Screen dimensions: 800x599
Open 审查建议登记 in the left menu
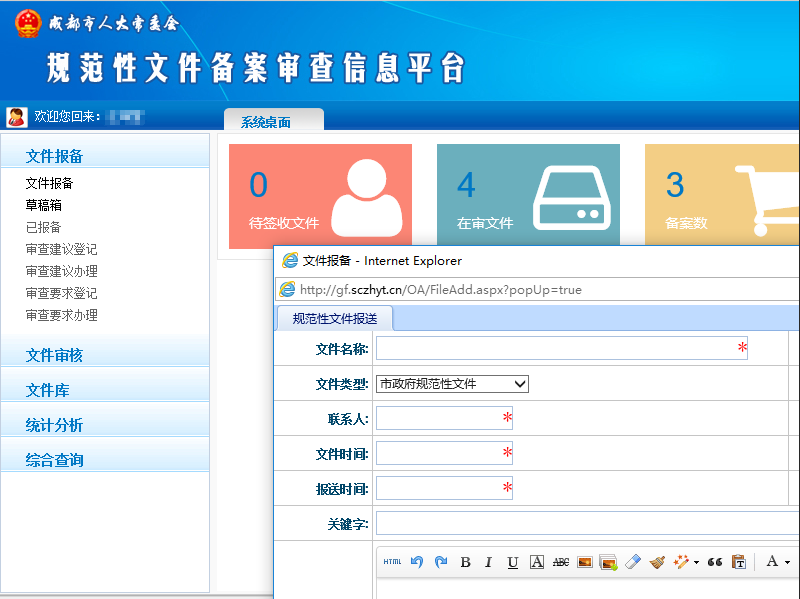(61, 249)
